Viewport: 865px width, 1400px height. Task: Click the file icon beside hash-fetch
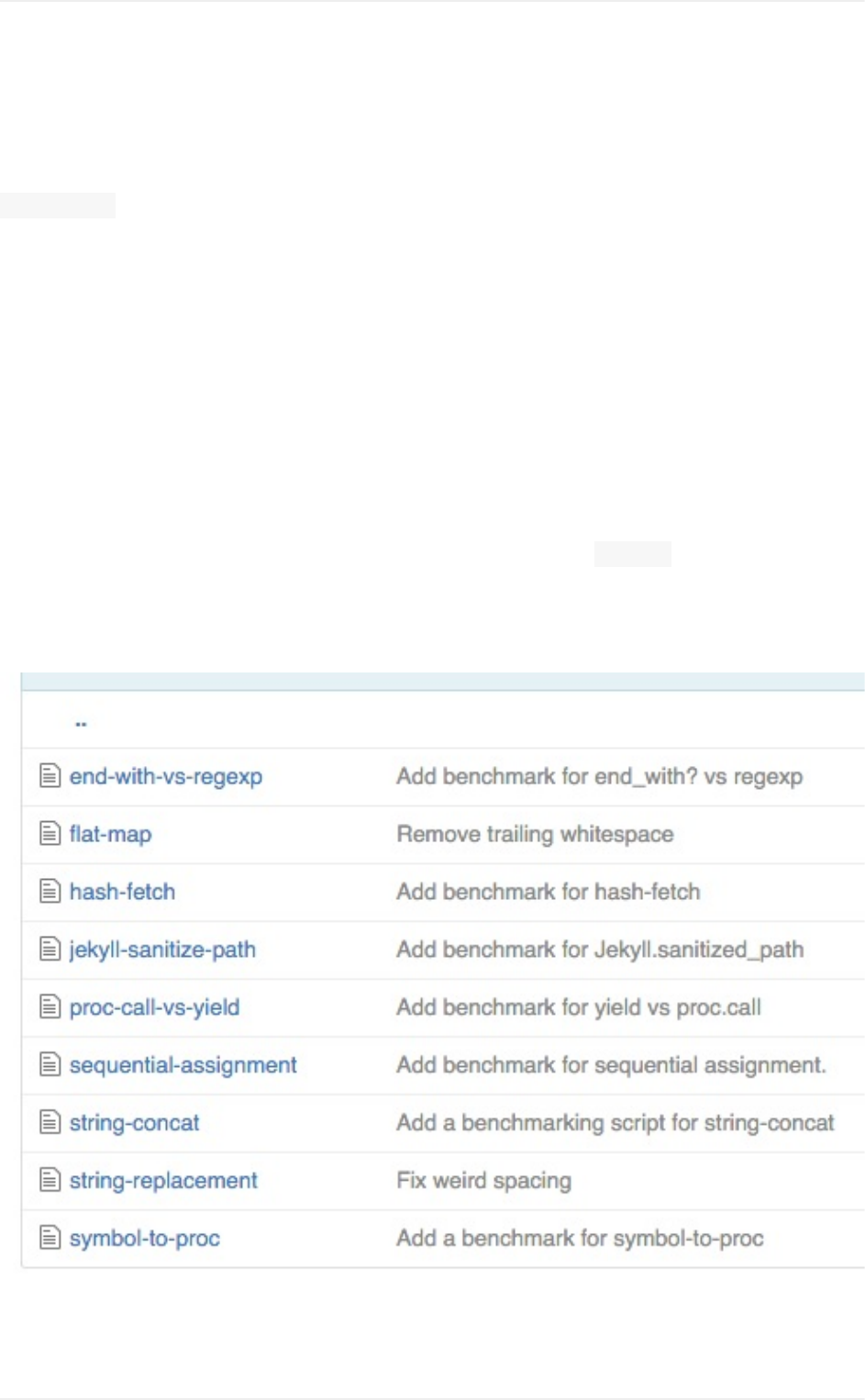50,892
